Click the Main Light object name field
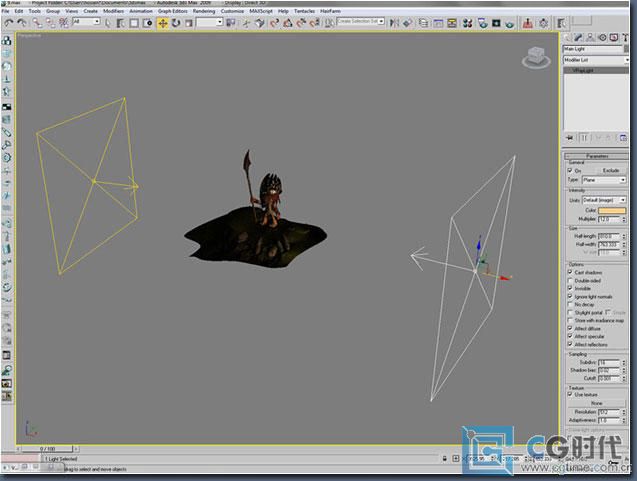637x481 pixels. tap(593, 49)
